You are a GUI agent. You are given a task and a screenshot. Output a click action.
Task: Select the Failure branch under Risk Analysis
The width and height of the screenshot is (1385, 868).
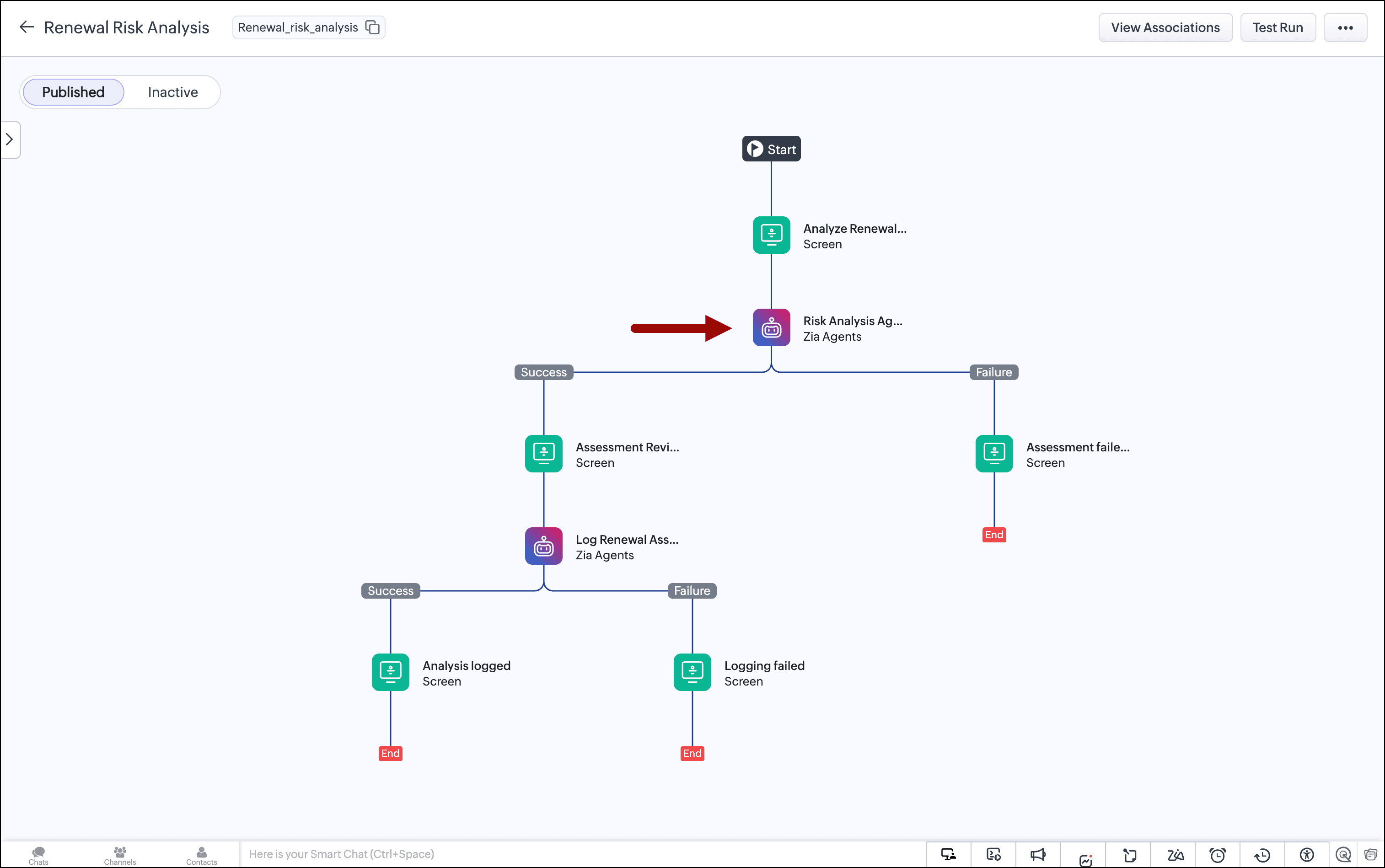(x=994, y=372)
